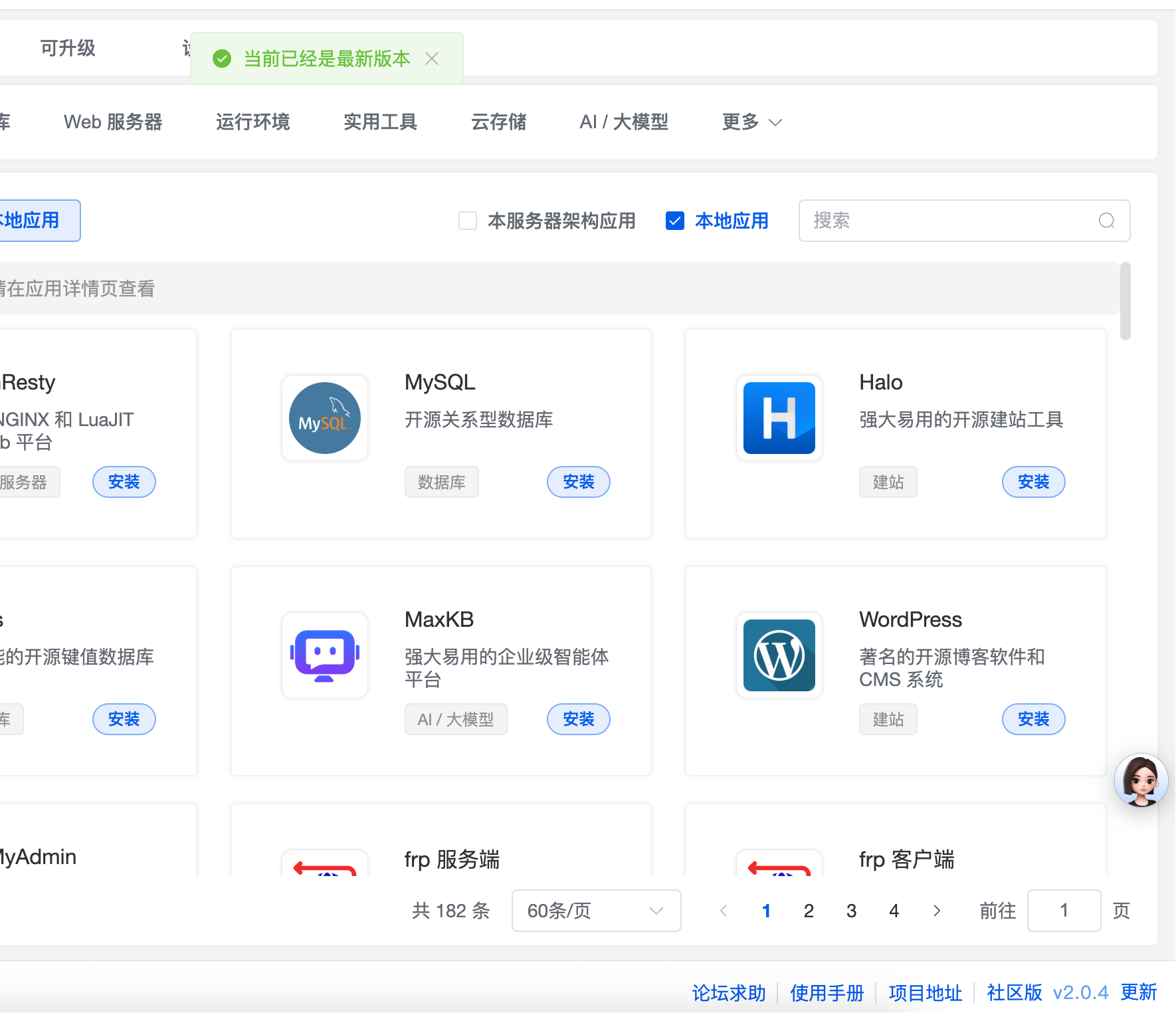1176x1013 pixels.
Task: Click the 建站 tag on Halo
Action: pos(888,482)
